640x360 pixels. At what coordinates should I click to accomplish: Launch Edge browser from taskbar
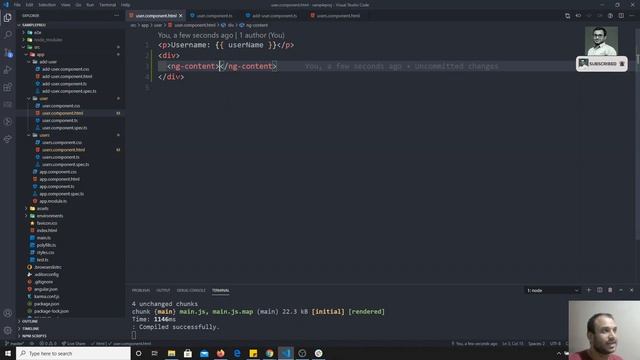(x=237, y=353)
